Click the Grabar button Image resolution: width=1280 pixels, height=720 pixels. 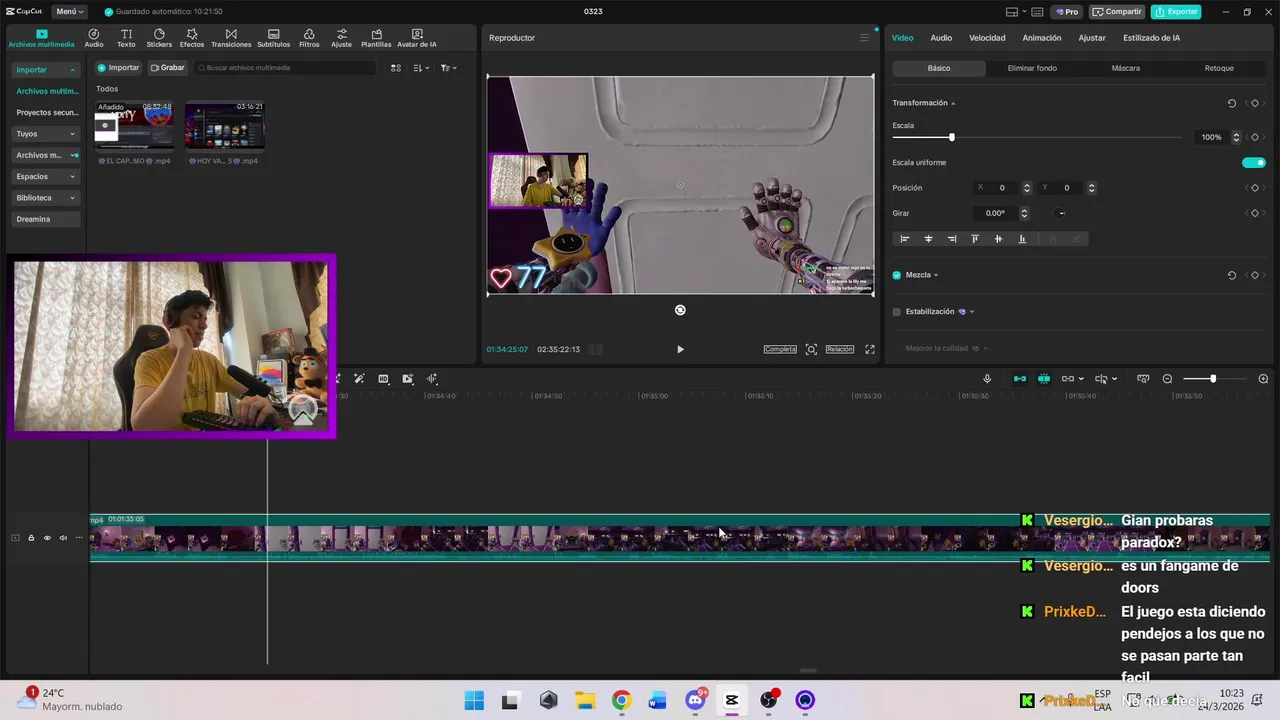click(168, 68)
